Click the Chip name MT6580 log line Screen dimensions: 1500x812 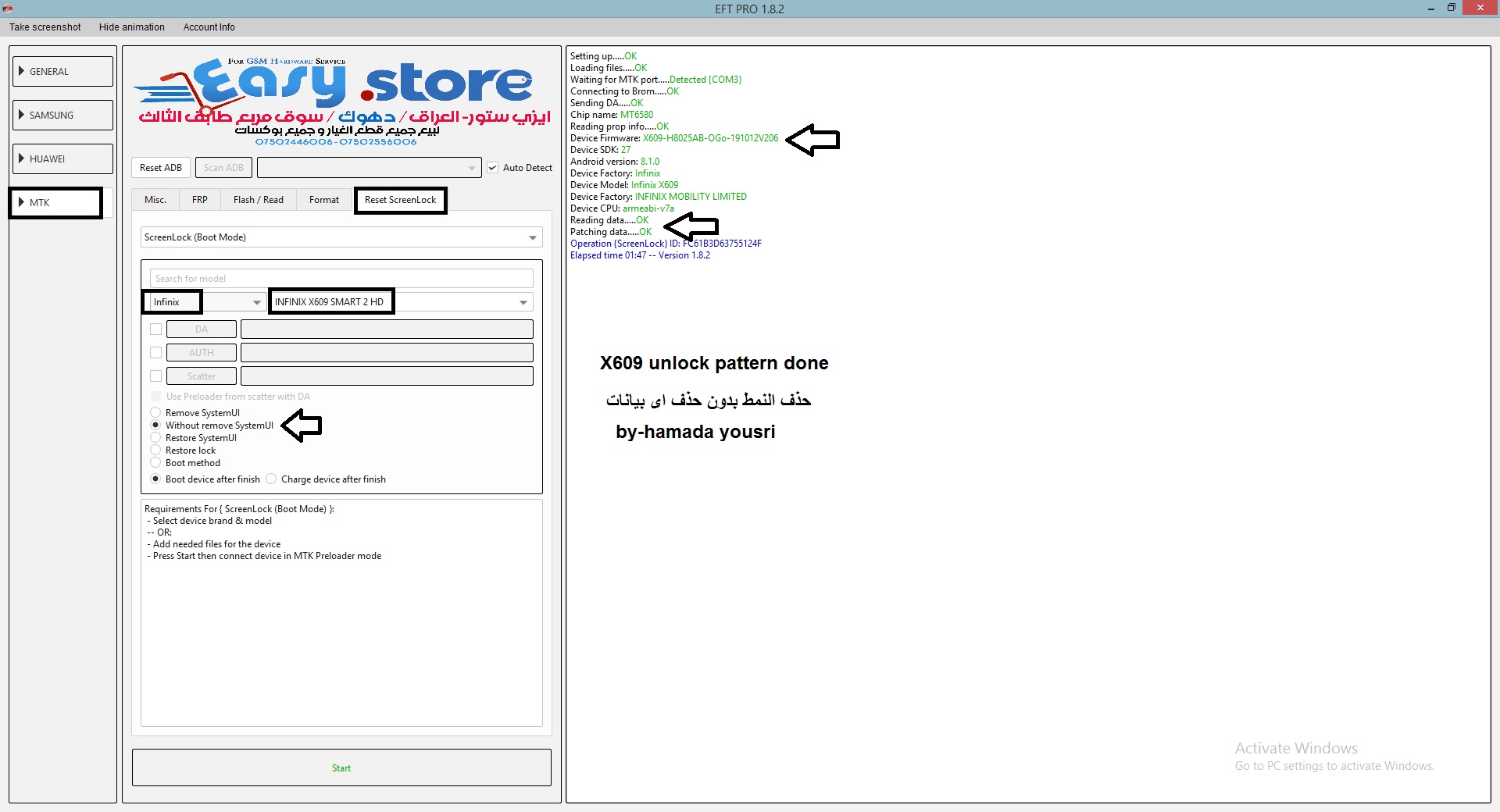(612, 115)
